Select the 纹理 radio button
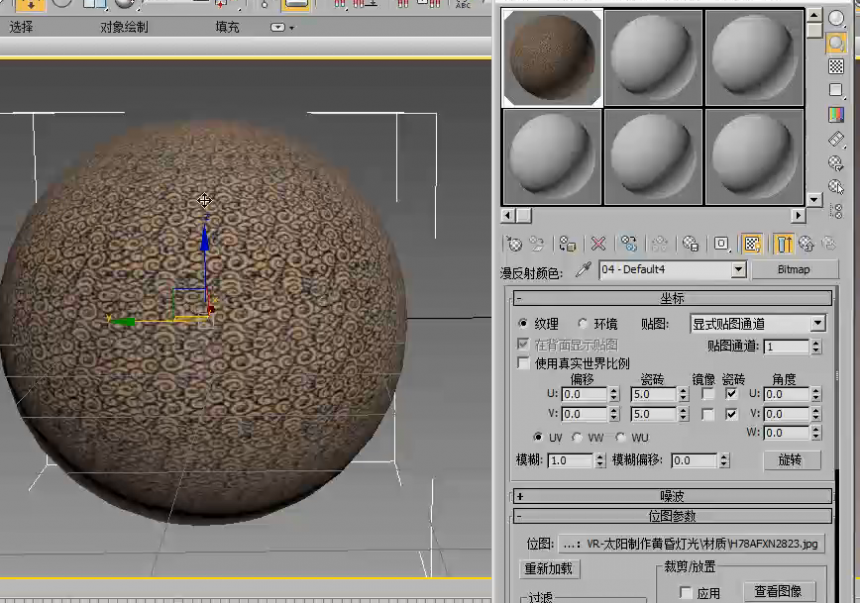Screen dimensions: 860x603 523,324
